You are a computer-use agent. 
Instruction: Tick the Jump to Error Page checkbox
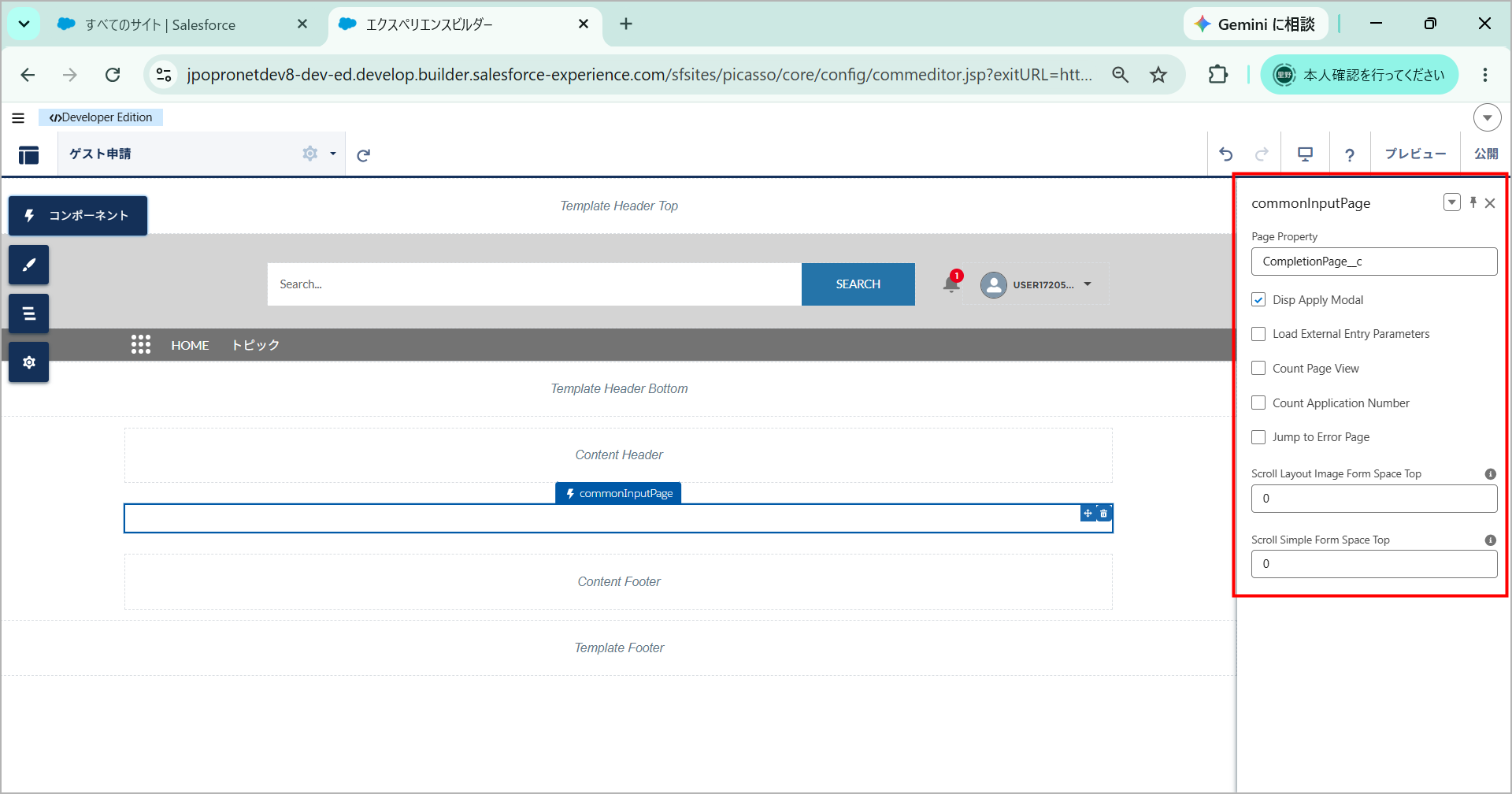(1258, 437)
